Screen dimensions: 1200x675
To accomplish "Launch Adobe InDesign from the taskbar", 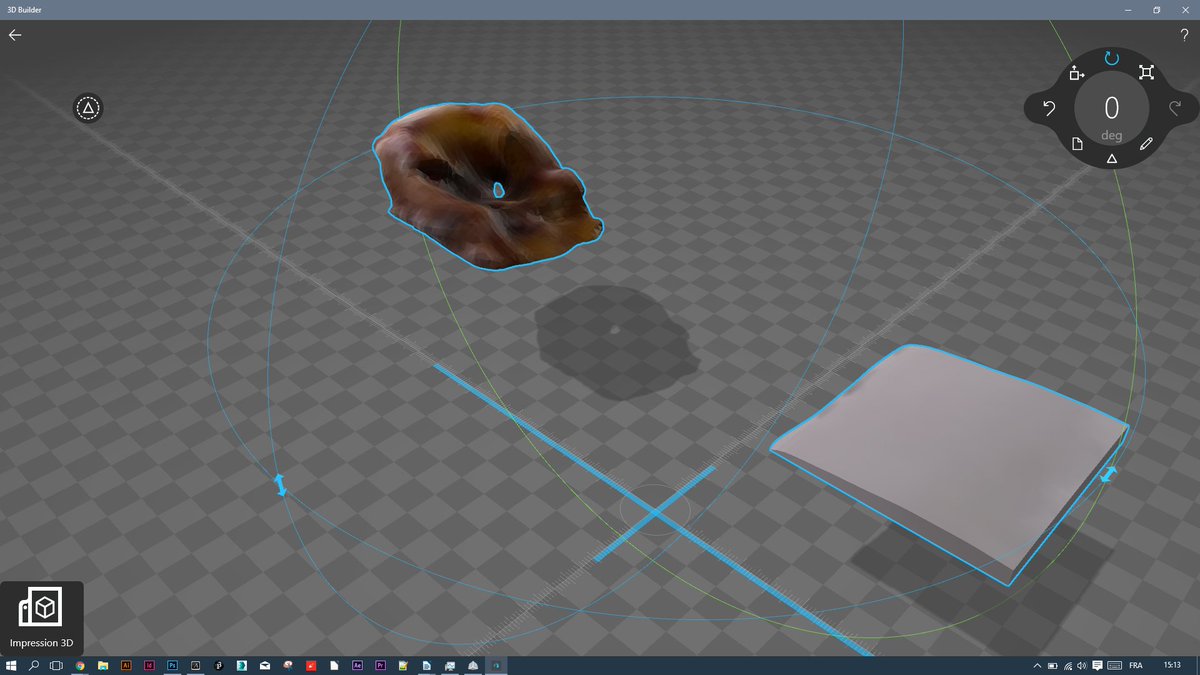I will 149,665.
